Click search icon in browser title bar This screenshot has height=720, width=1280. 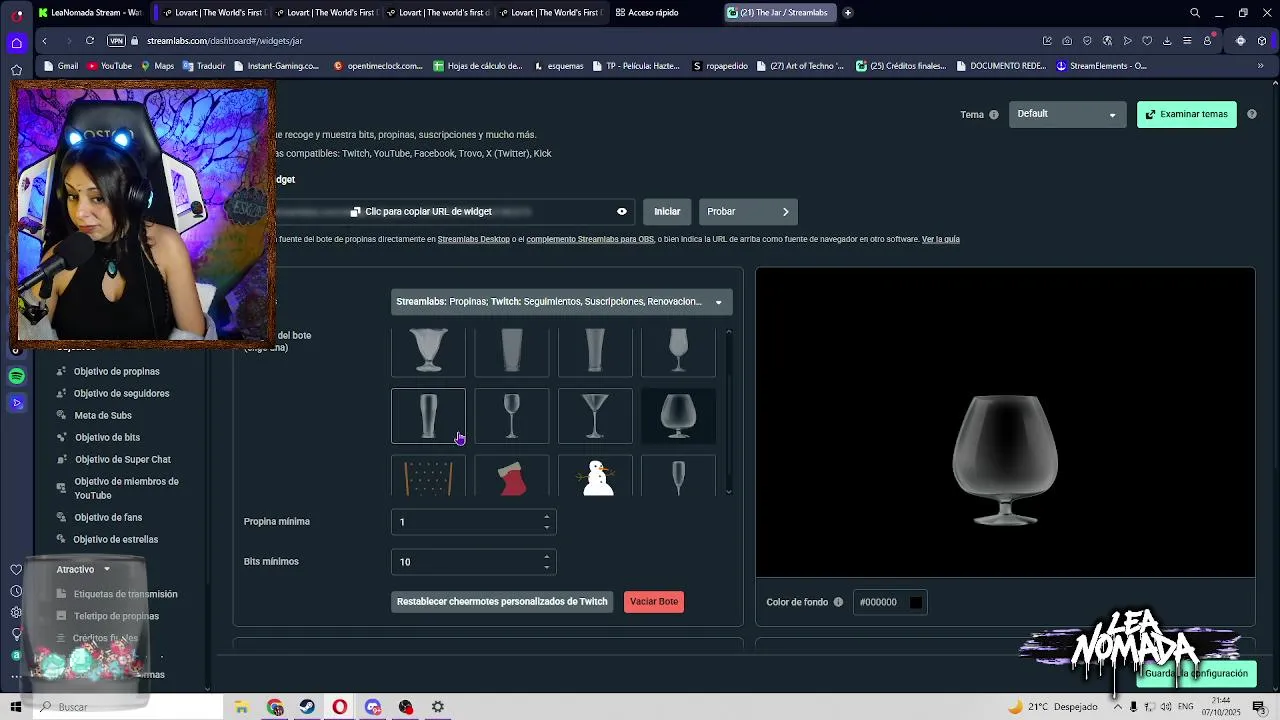pos(1195,13)
